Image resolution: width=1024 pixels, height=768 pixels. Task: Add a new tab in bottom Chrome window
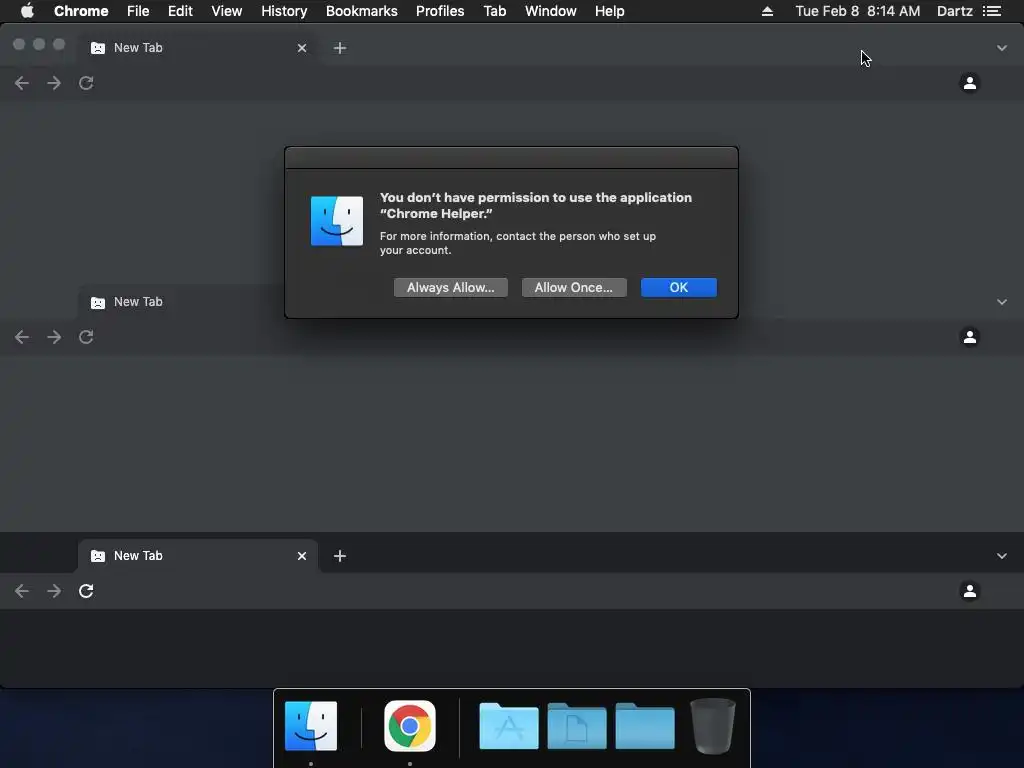(340, 556)
